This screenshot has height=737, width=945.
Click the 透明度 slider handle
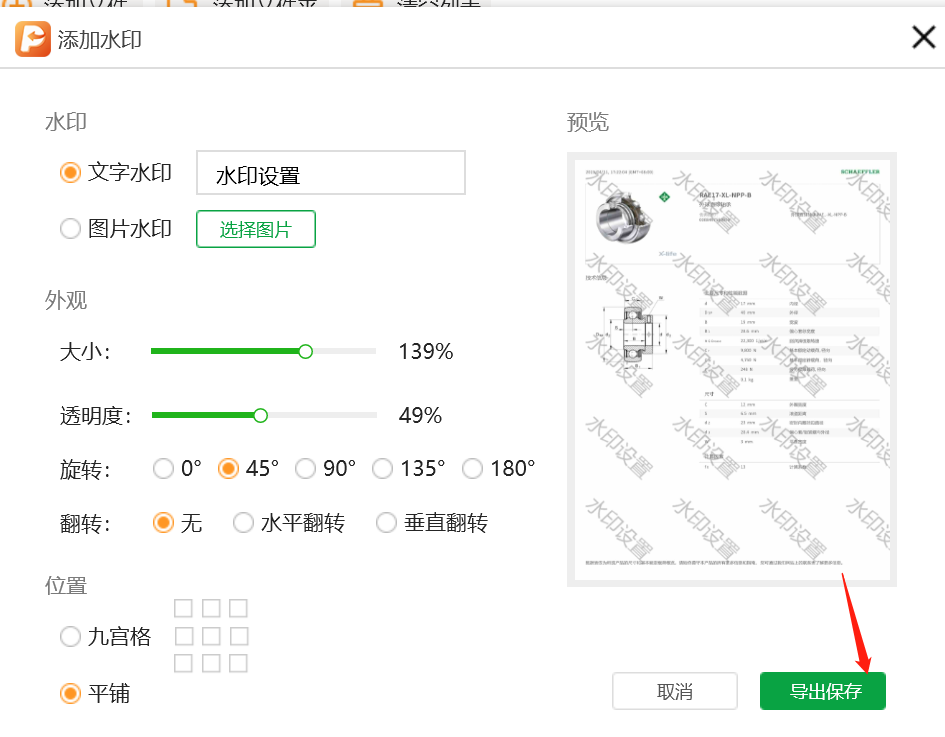pos(260,415)
